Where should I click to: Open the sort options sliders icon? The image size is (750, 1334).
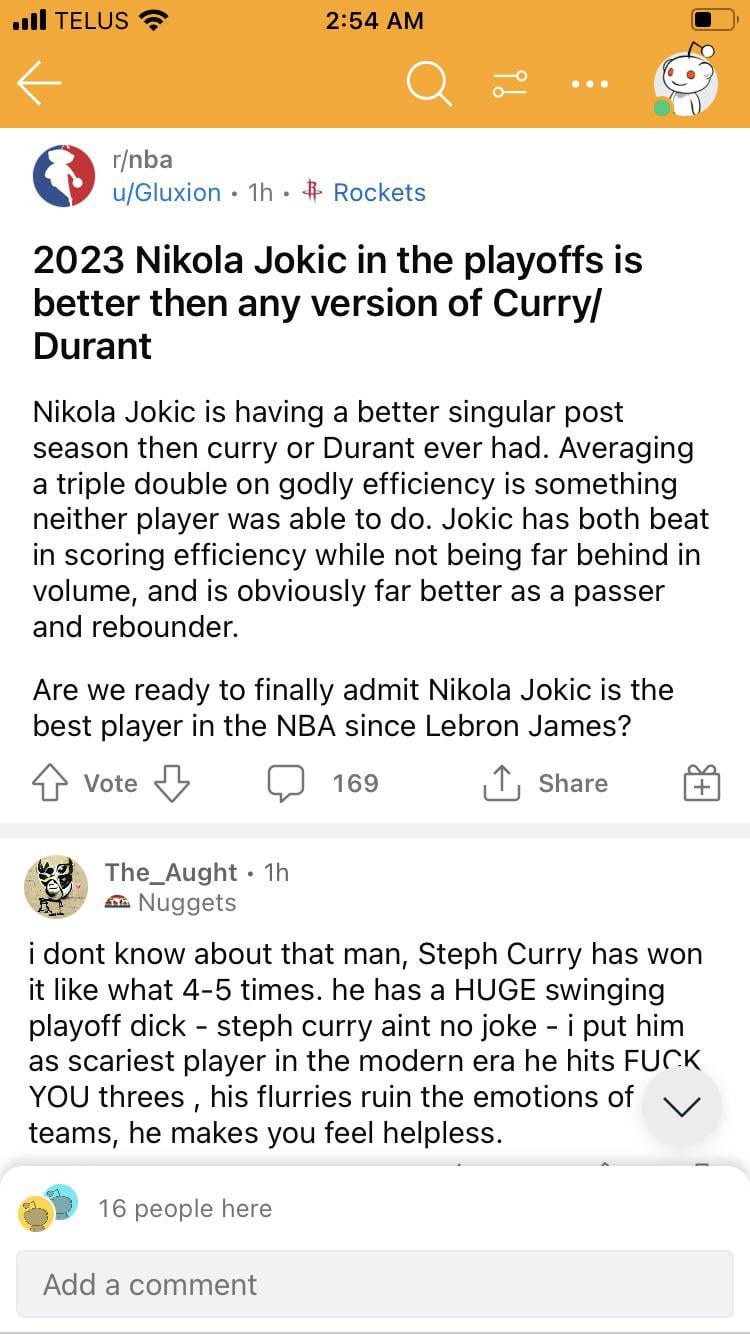[509, 84]
